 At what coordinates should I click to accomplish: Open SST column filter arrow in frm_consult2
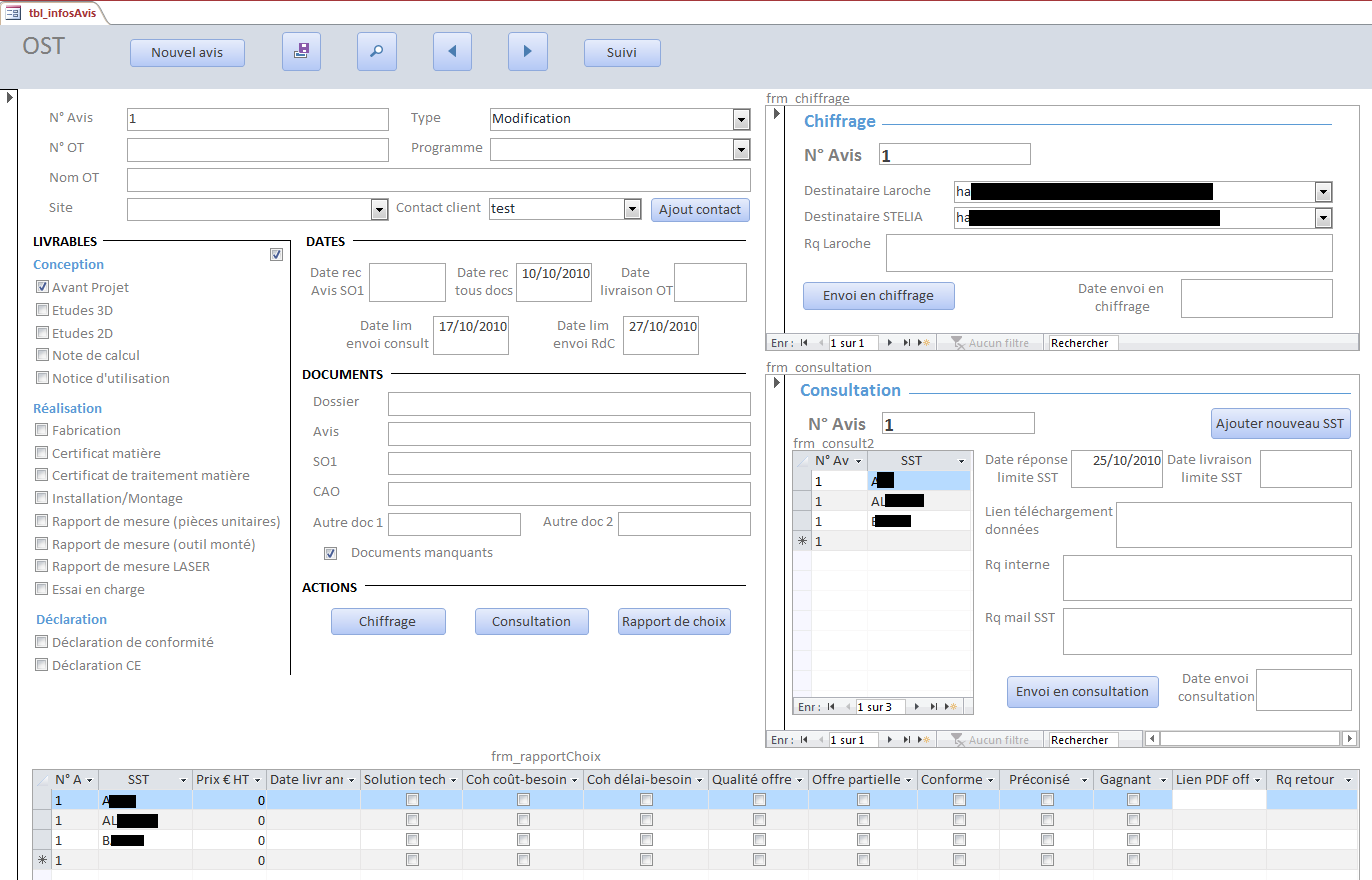(x=961, y=461)
